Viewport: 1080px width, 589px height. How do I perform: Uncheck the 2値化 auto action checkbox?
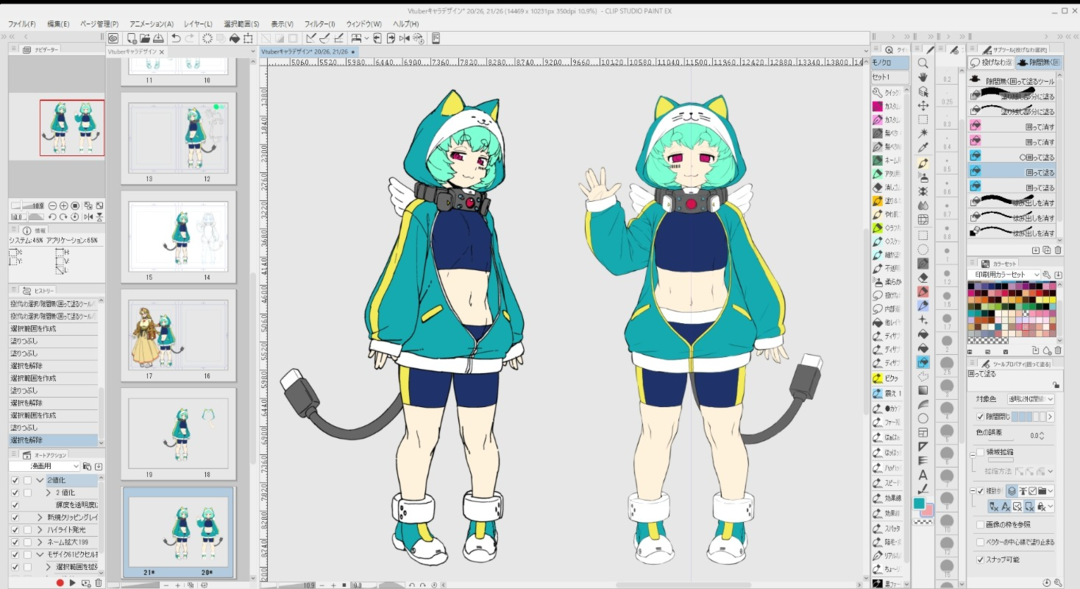(15, 480)
